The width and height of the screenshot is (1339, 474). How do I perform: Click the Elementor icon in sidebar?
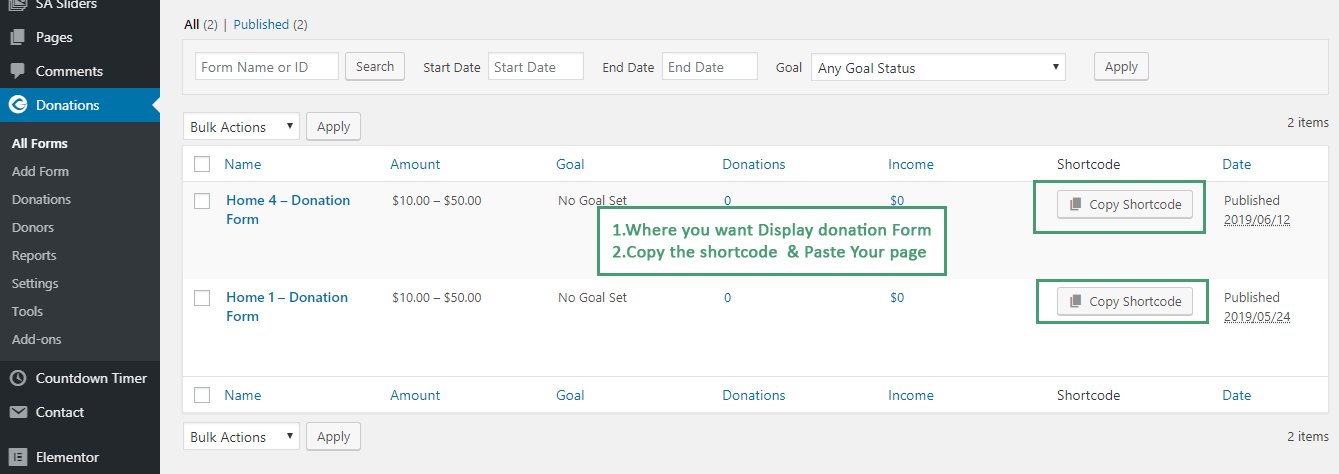coord(17,457)
